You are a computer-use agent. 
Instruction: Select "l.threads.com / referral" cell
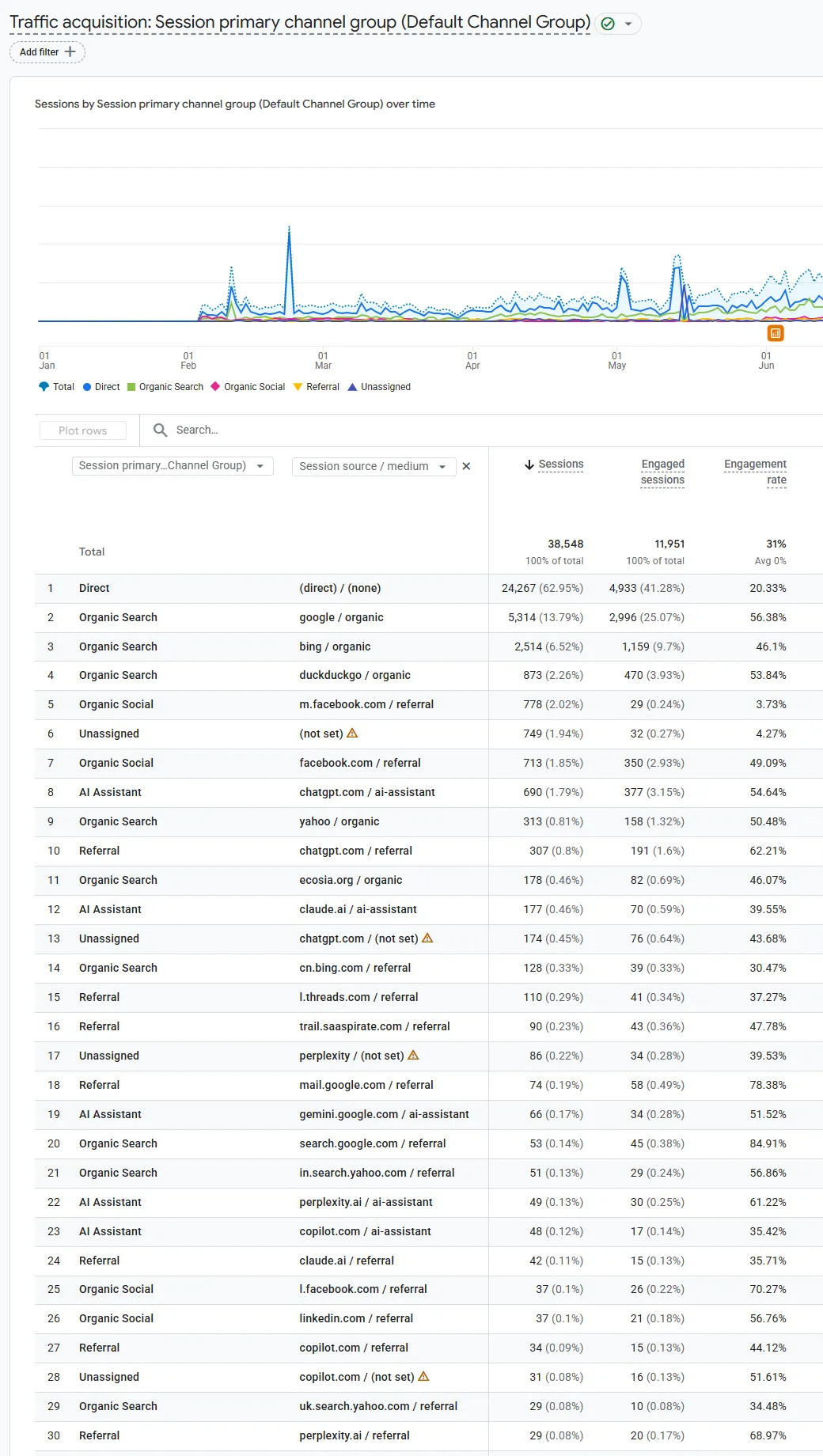358,997
